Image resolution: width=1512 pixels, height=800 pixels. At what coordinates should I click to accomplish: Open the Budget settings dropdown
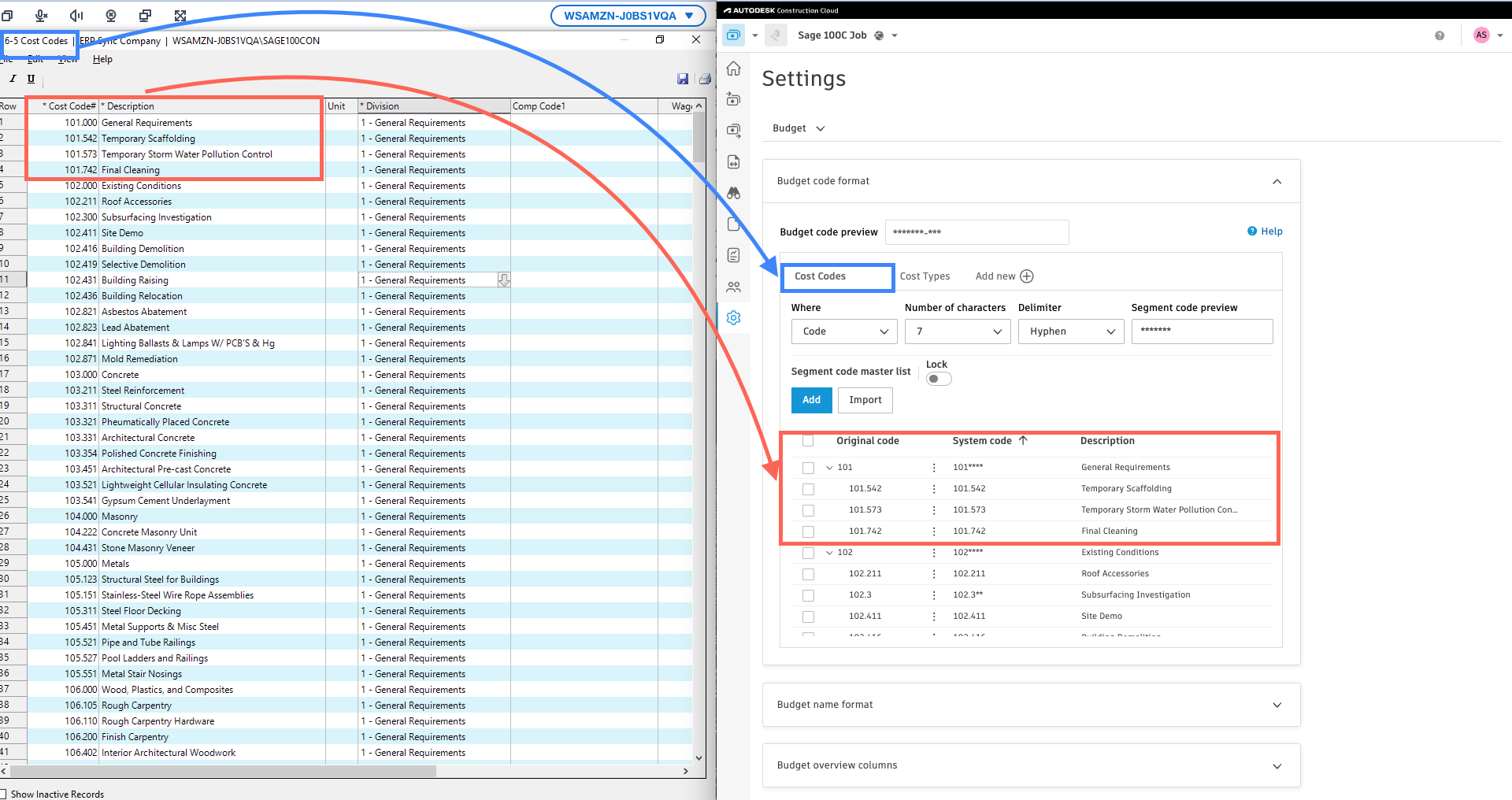pos(799,128)
